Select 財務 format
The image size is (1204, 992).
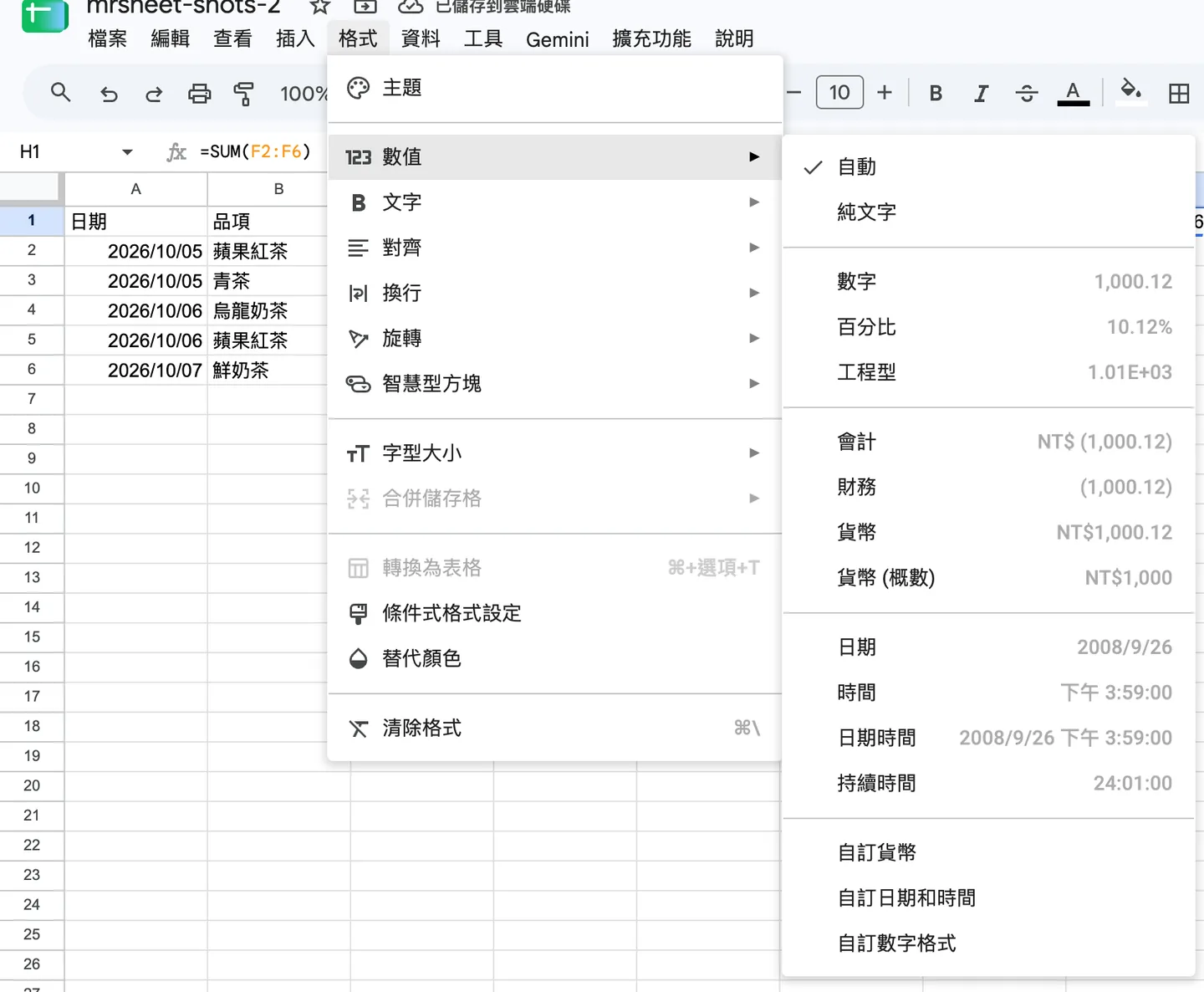[988, 486]
